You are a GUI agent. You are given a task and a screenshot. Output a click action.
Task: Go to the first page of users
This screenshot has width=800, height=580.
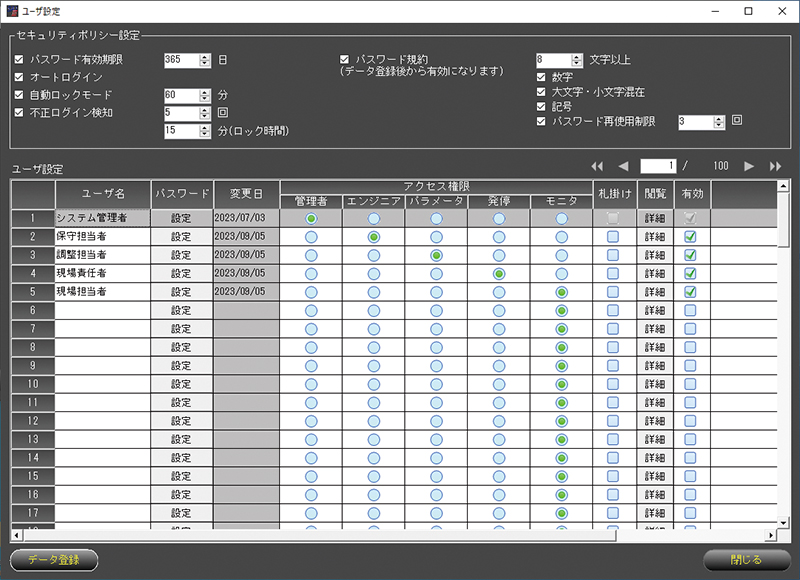(597, 166)
